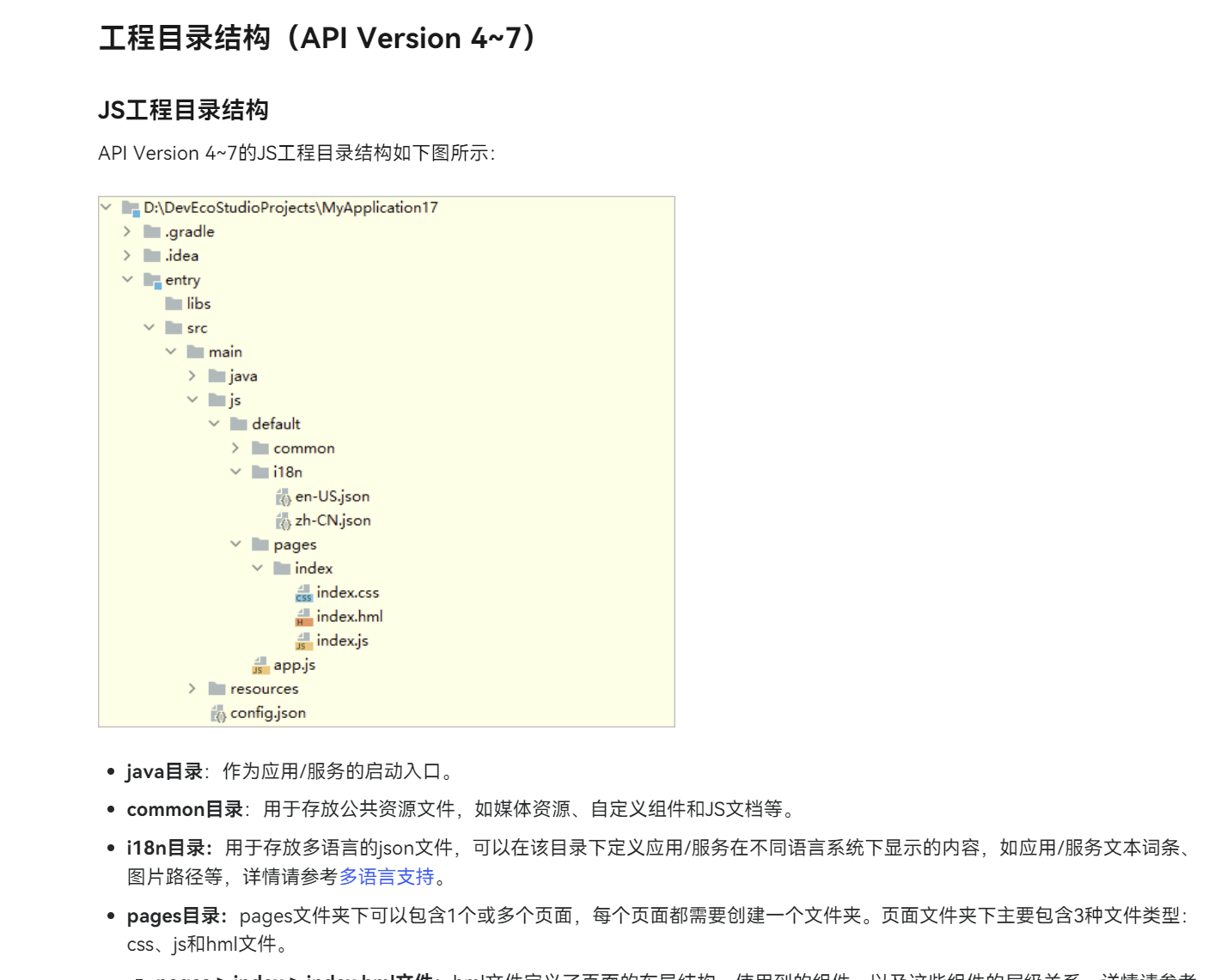Collapse the default folder arrow

pyautogui.click(x=214, y=423)
